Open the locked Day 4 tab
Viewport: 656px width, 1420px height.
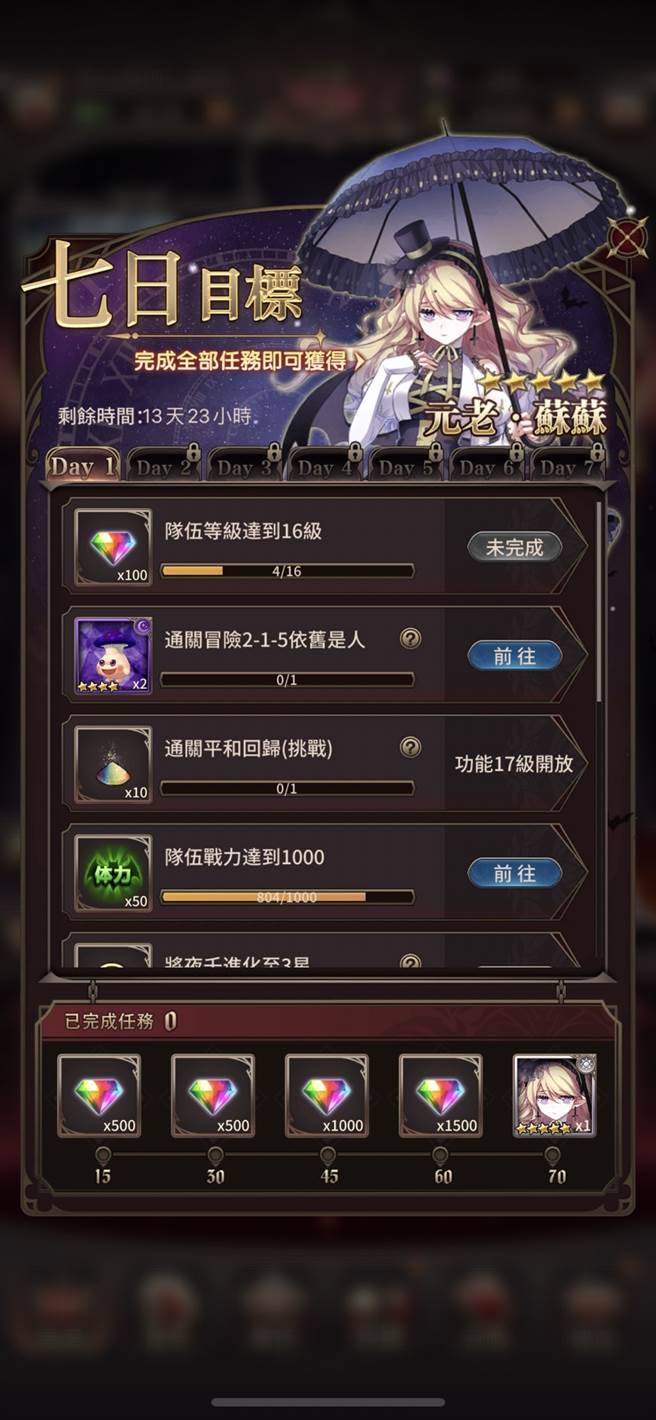tap(326, 467)
